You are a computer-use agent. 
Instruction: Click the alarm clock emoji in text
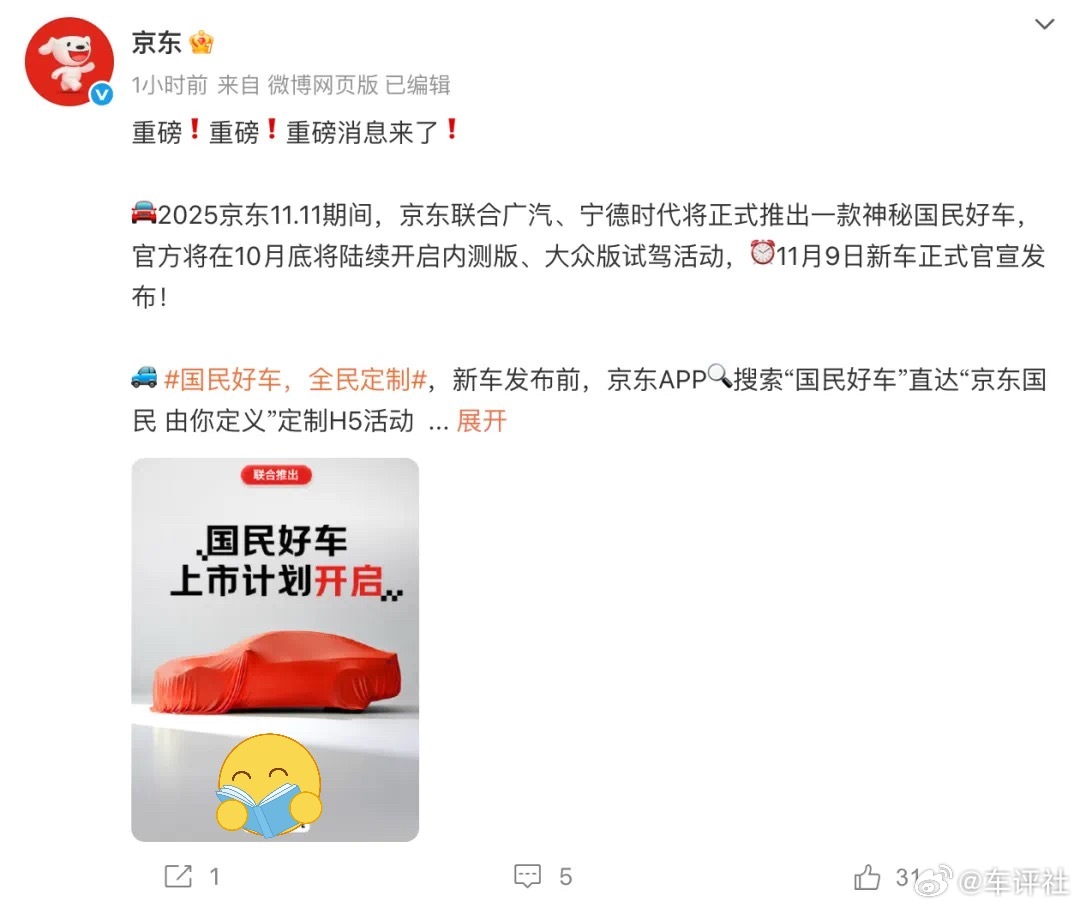(x=762, y=253)
